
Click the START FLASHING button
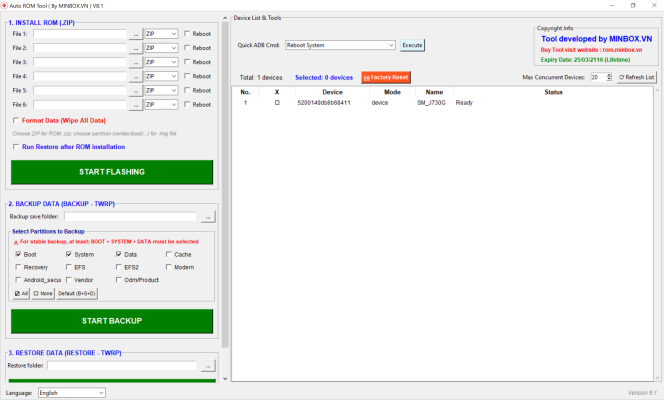pyautogui.click(x=112, y=172)
